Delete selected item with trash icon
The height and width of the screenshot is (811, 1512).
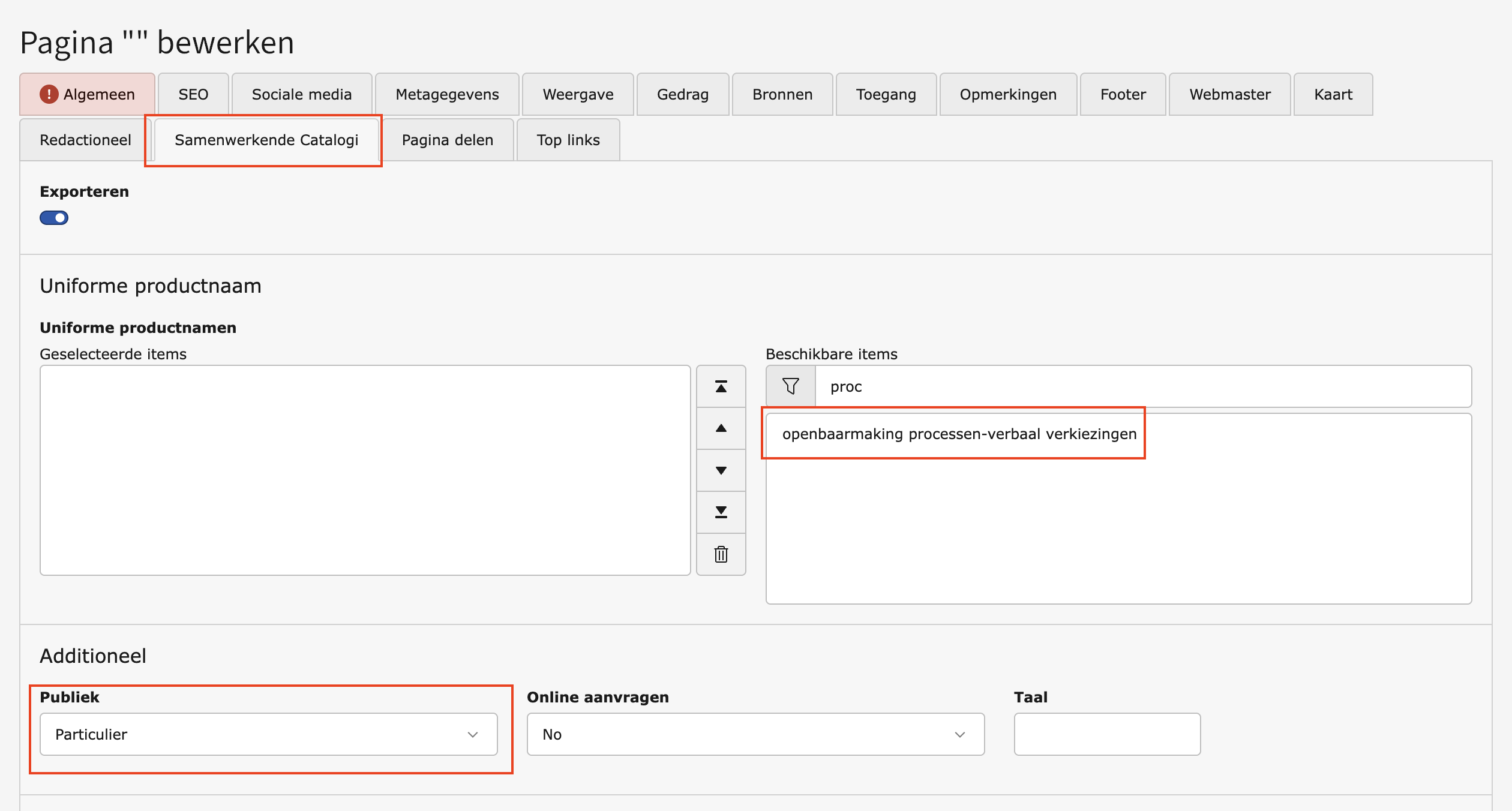(721, 554)
